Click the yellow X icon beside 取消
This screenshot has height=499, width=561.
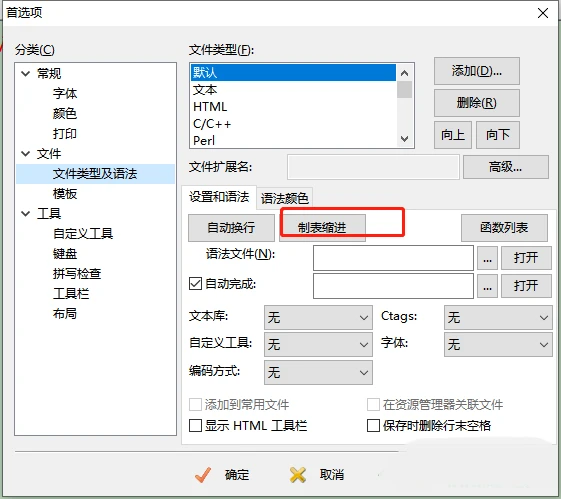click(x=298, y=475)
